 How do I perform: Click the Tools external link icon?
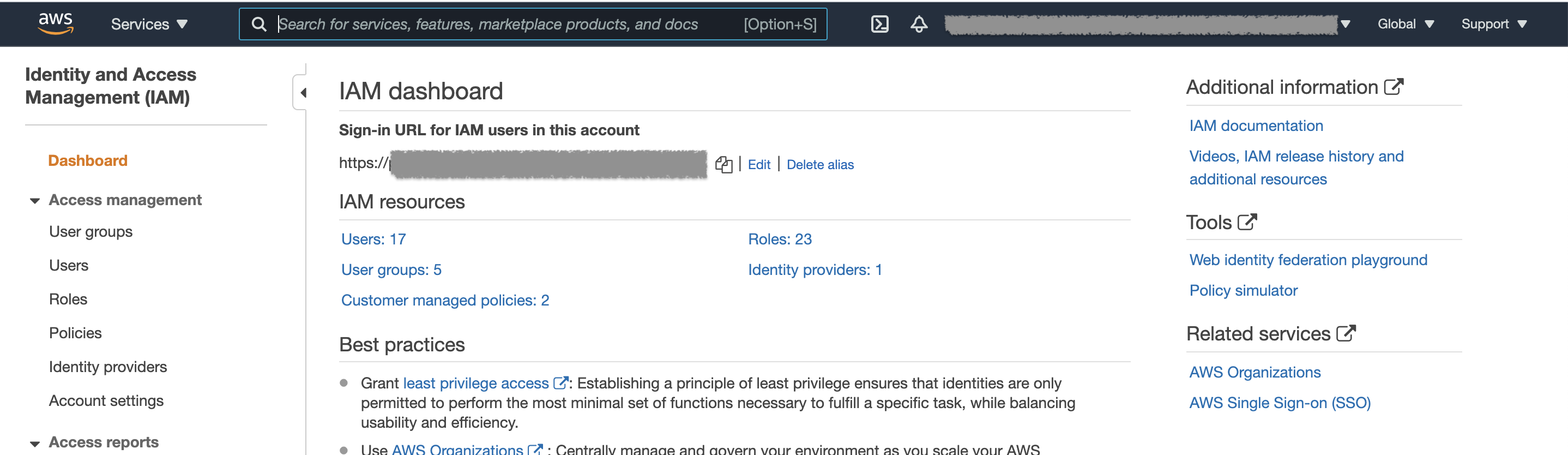pos(1247,221)
